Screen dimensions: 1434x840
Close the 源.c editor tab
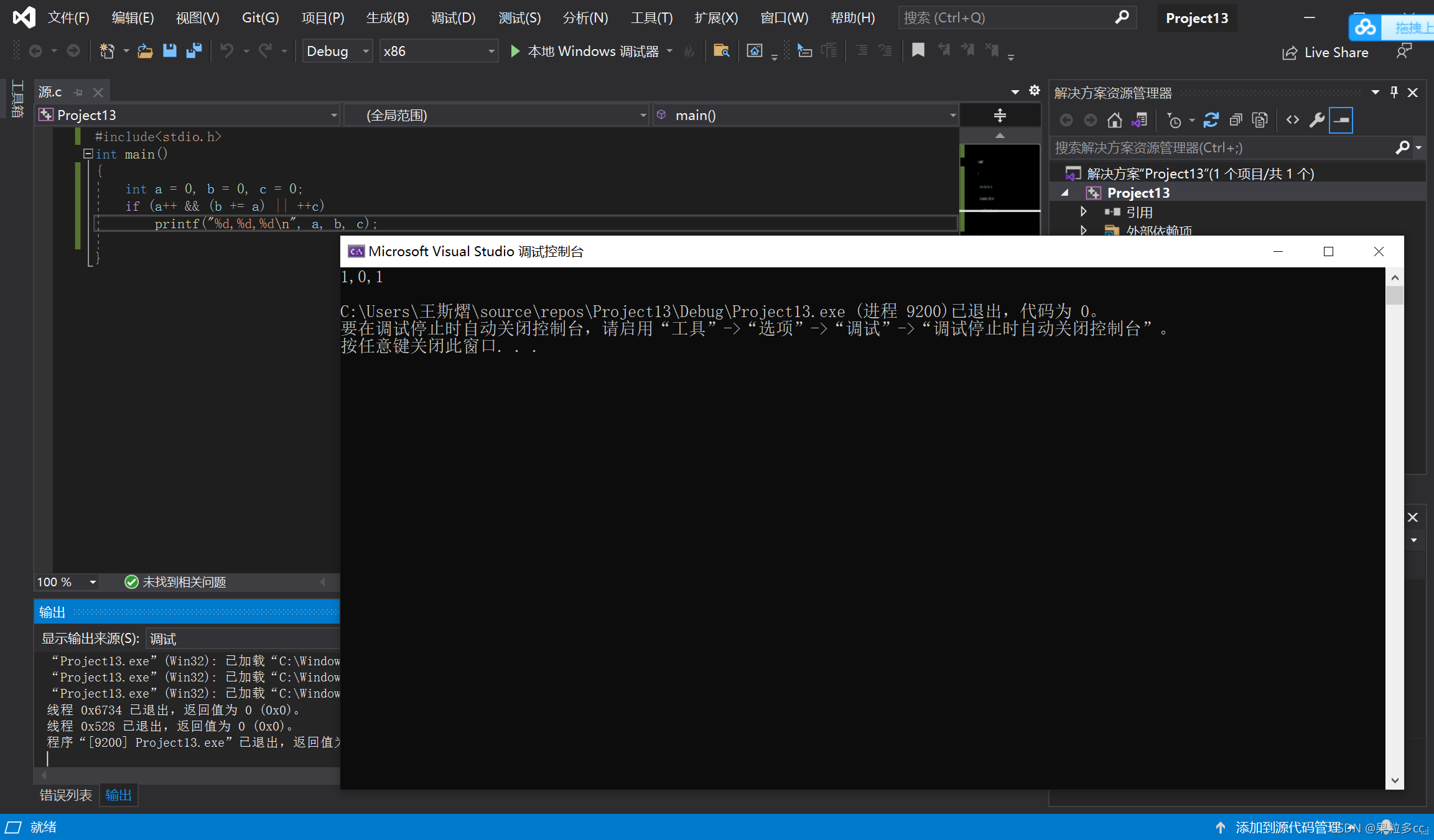tap(98, 92)
